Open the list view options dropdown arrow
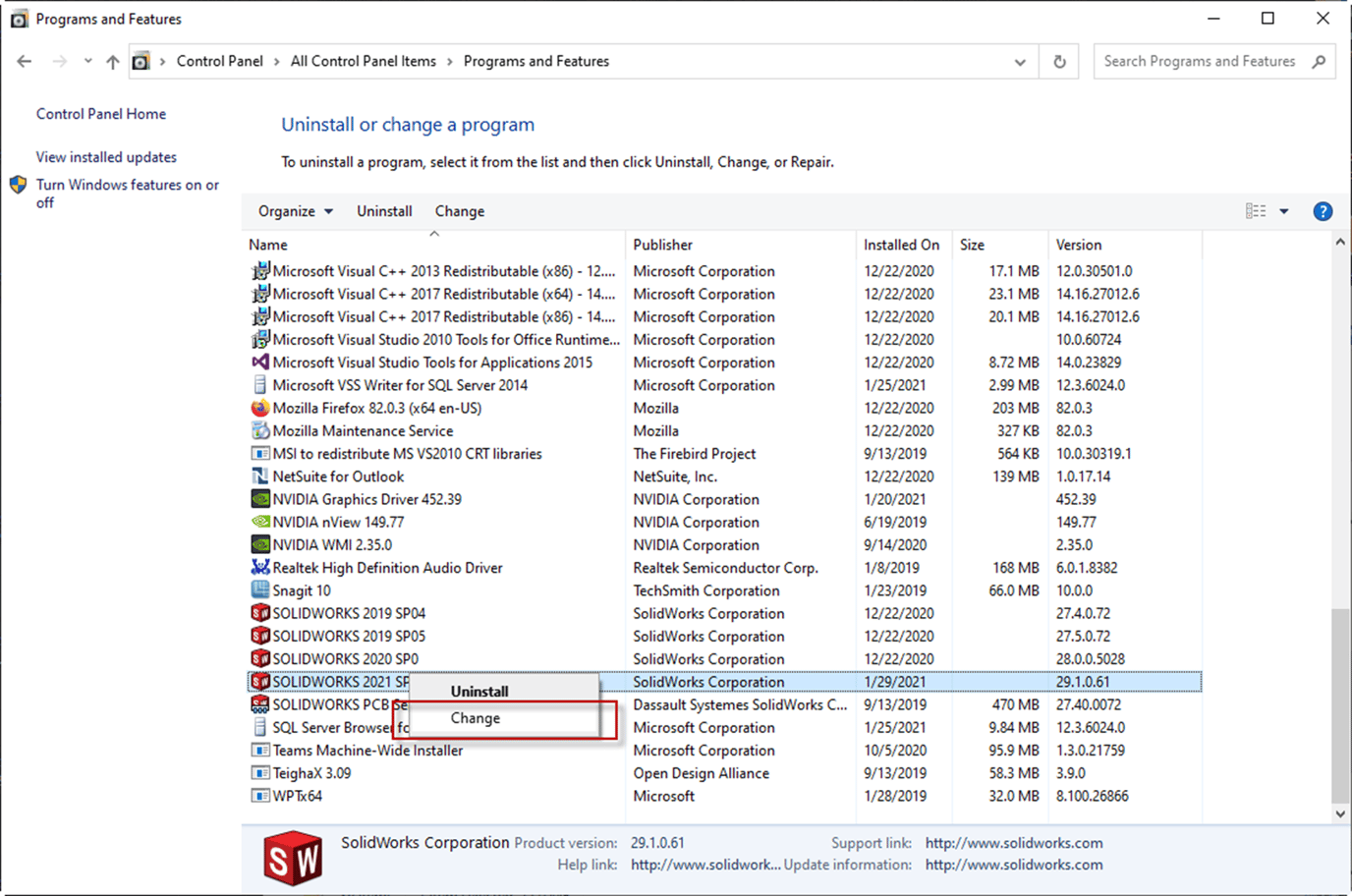The width and height of the screenshot is (1352, 896). click(1284, 210)
